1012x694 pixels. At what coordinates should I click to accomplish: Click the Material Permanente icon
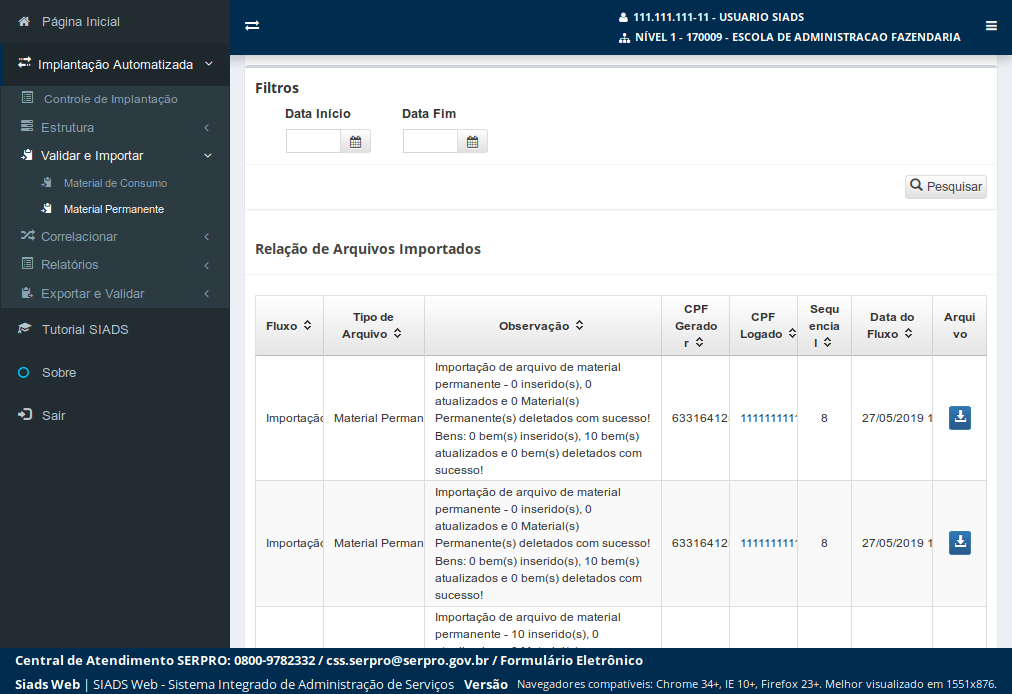46,209
